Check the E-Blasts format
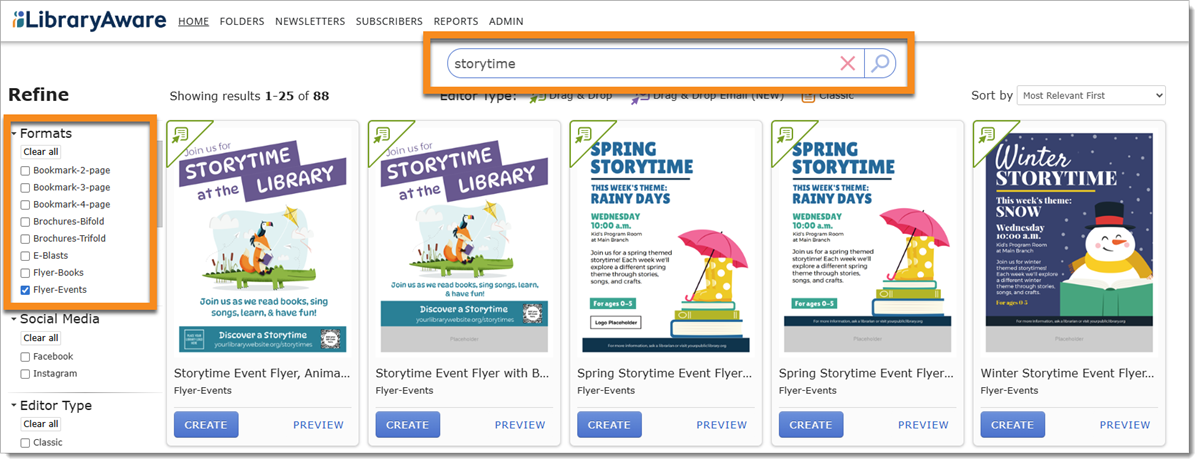1200x464 pixels. click(x=26, y=255)
